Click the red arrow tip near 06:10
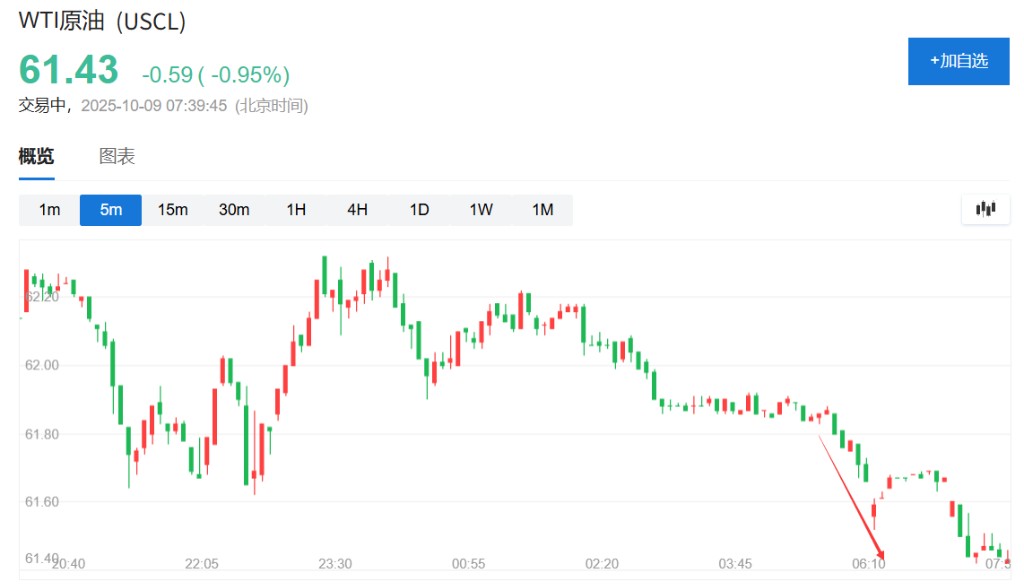1024x585 pixels. pyautogui.click(x=884, y=557)
